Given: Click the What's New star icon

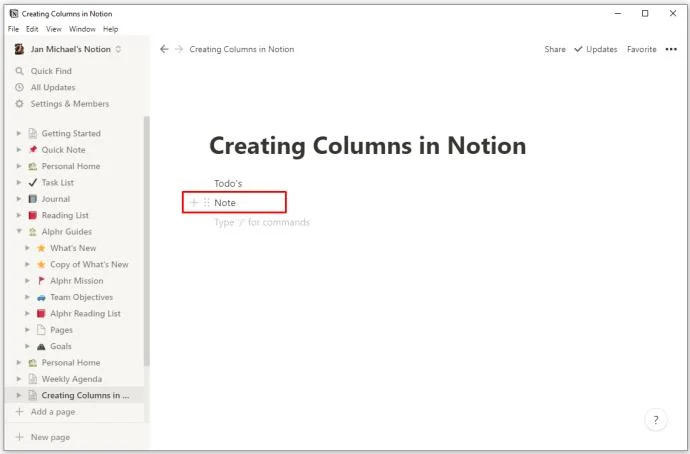Looking at the screenshot, I should click(x=41, y=248).
